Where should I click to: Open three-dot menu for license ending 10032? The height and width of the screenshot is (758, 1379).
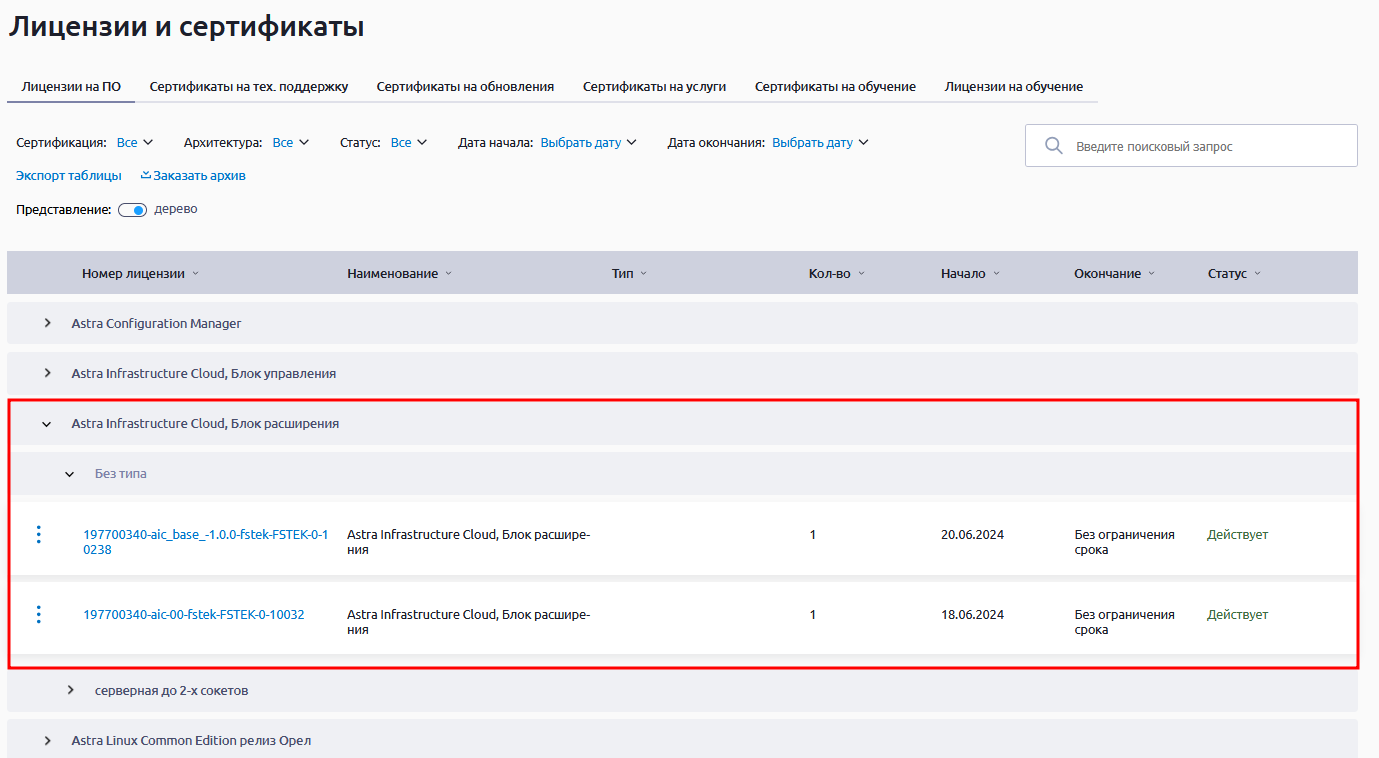click(x=39, y=615)
